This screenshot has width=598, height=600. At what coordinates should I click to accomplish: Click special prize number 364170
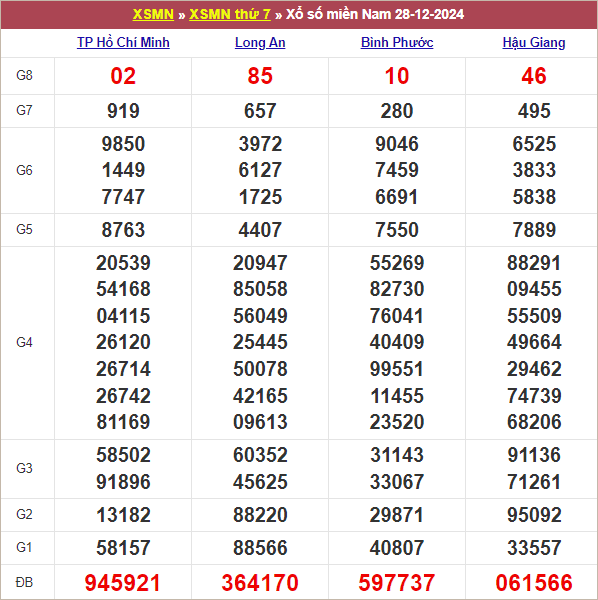click(x=260, y=582)
